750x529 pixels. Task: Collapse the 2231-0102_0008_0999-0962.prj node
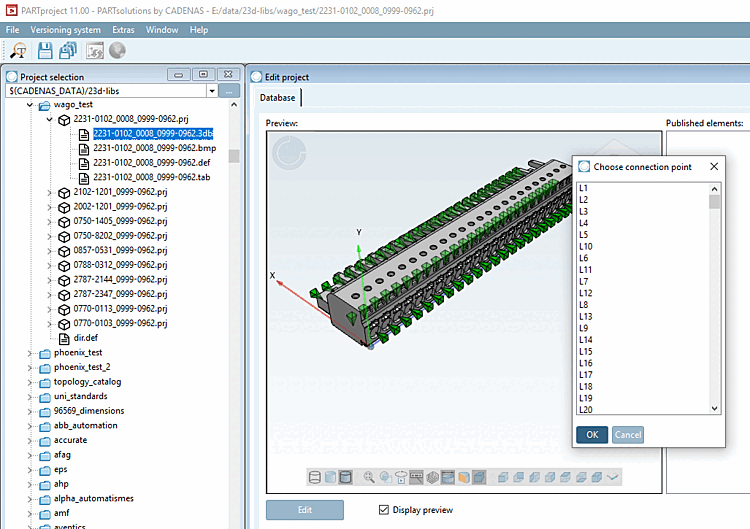coord(50,119)
